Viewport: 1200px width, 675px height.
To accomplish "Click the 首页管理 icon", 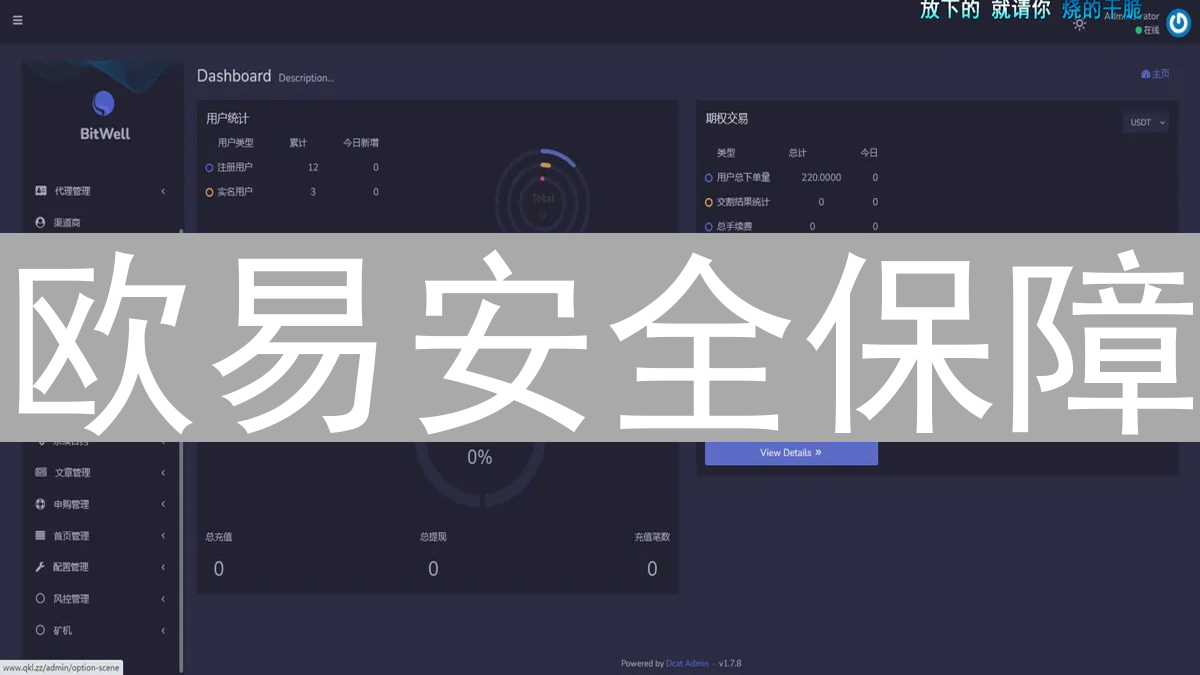I will [x=41, y=535].
